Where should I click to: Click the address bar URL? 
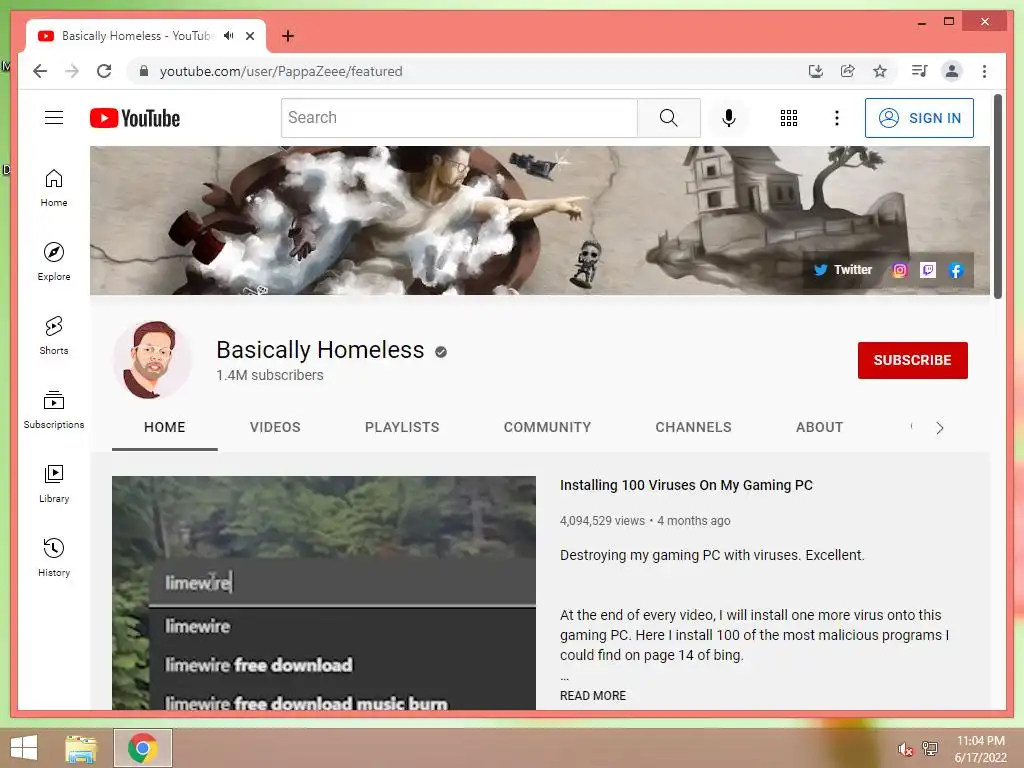tap(281, 71)
